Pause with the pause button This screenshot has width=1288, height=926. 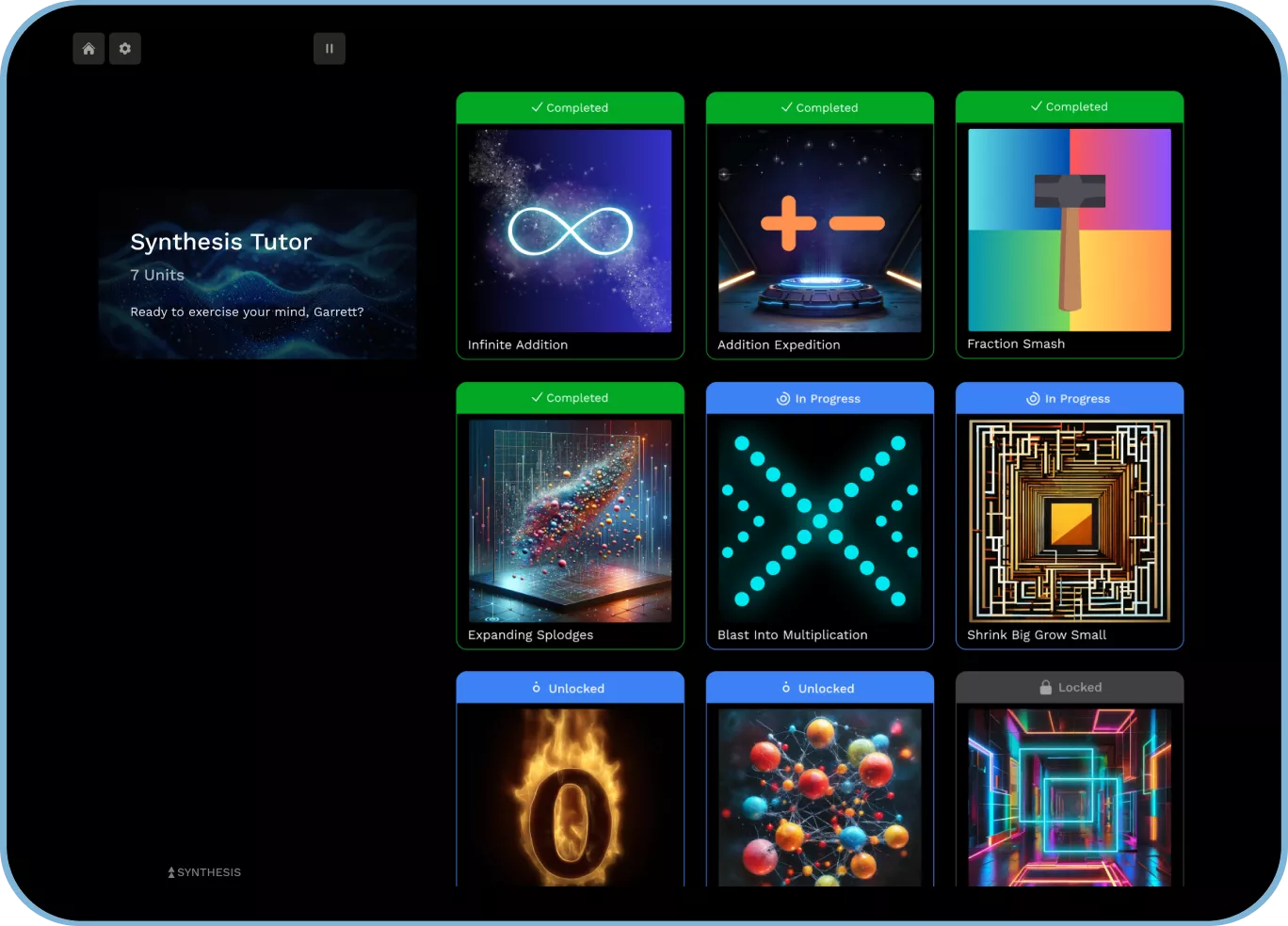330,49
